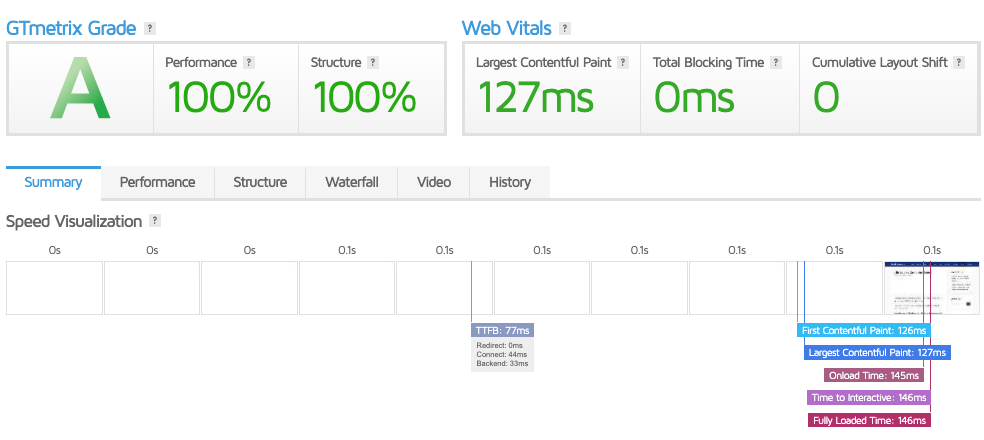984x440 pixels.
Task: Click the TTFB: 77ms marker label
Action: [x=503, y=330]
